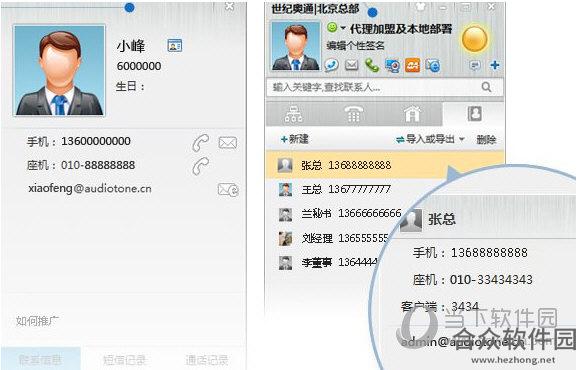Click the 代理加盟及本地部署 display name
The image size is (581, 370).
pyautogui.click(x=401, y=29)
